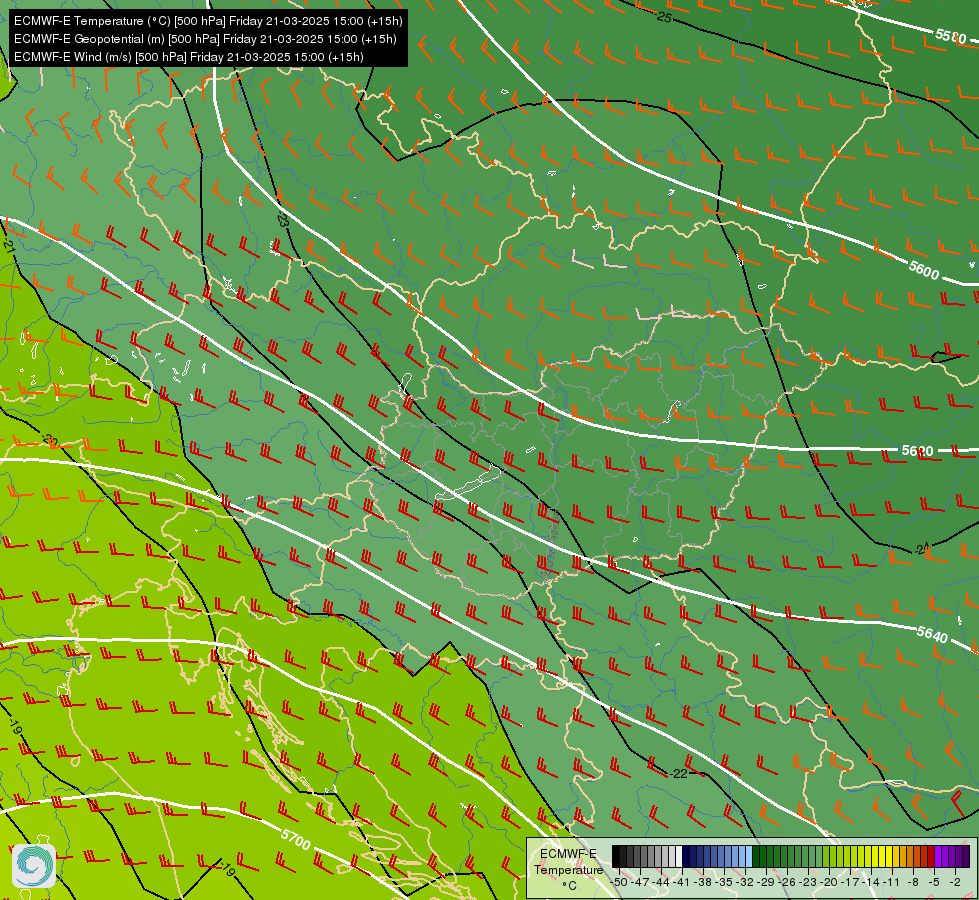Screen dimensions: 979x900
Task: Click the -35 legend tick label
Action: pyautogui.click(x=724, y=882)
